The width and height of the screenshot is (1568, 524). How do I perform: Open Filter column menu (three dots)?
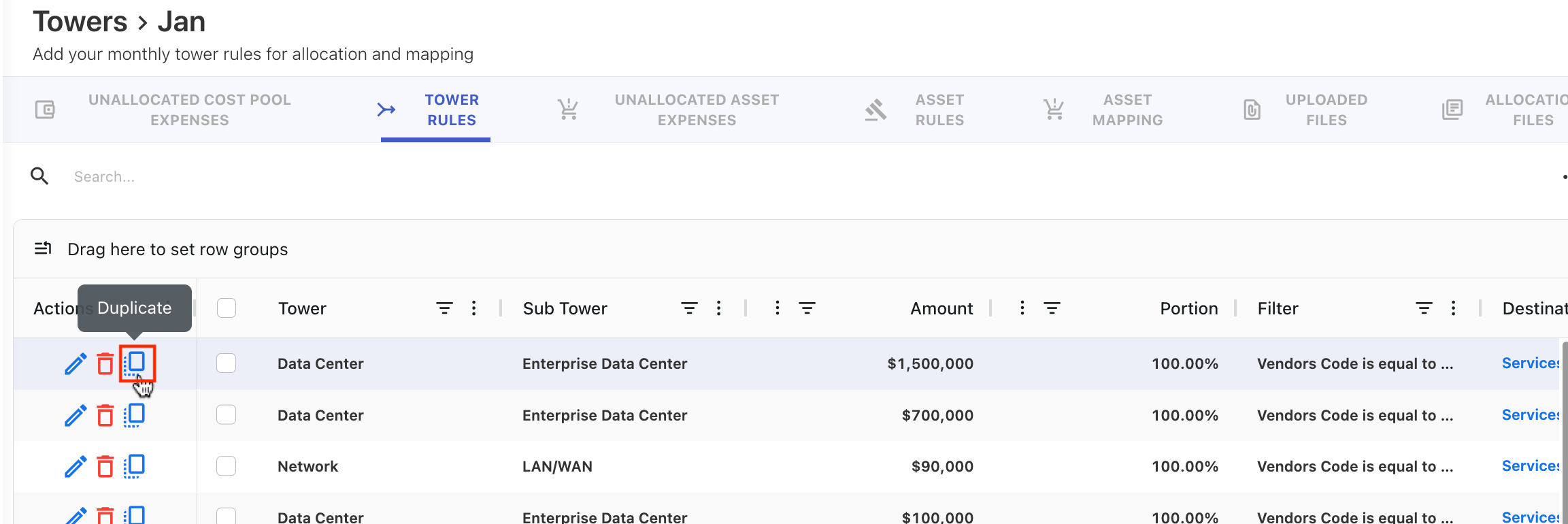[1454, 308]
